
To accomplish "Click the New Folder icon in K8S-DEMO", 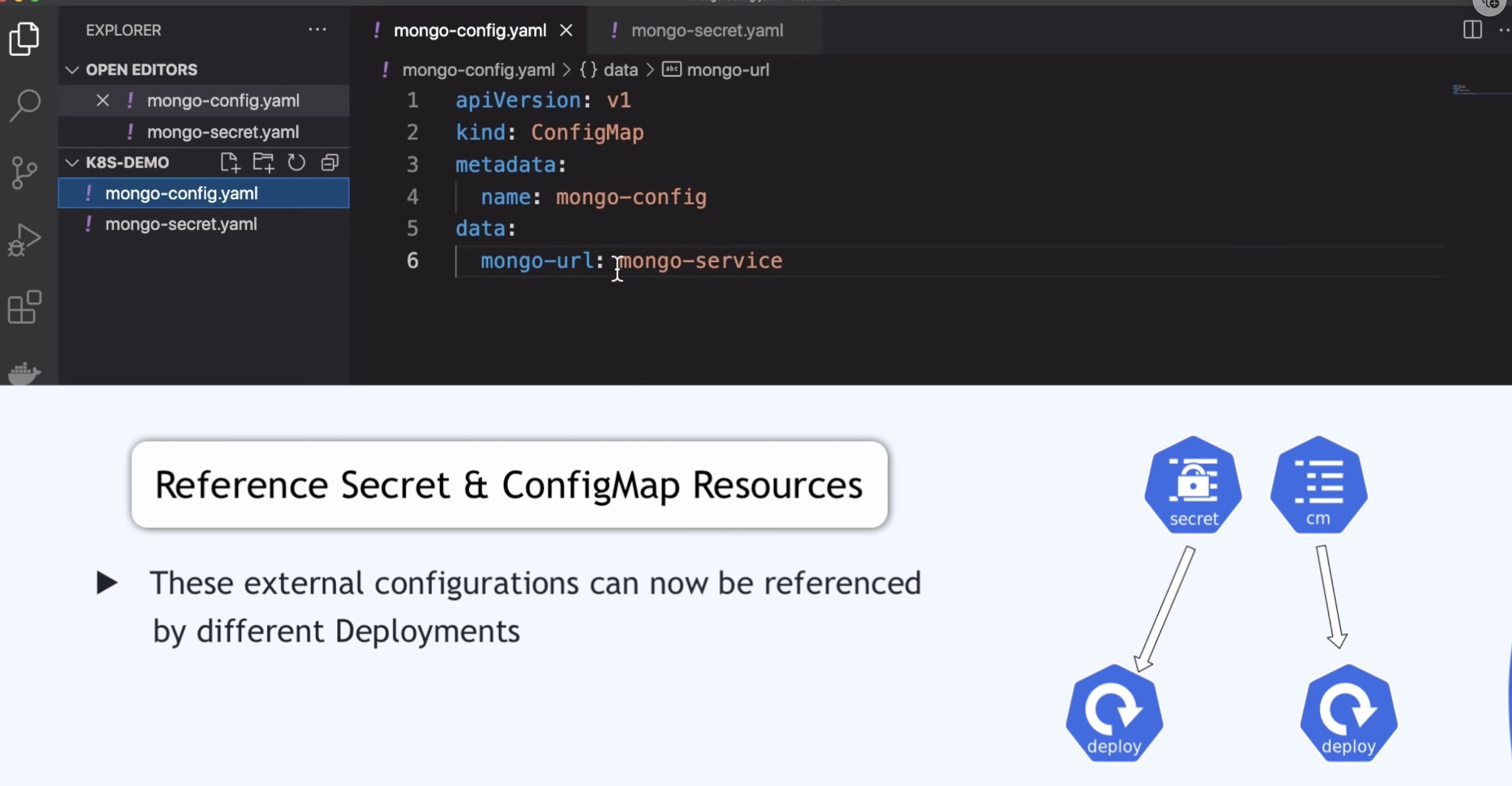I will (x=263, y=162).
